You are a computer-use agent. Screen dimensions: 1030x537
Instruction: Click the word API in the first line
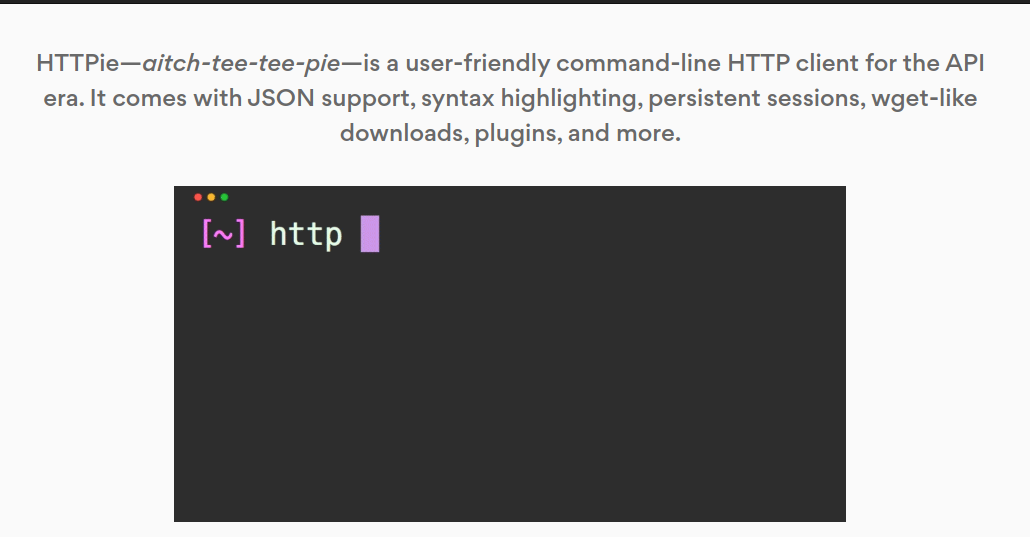(x=965, y=64)
